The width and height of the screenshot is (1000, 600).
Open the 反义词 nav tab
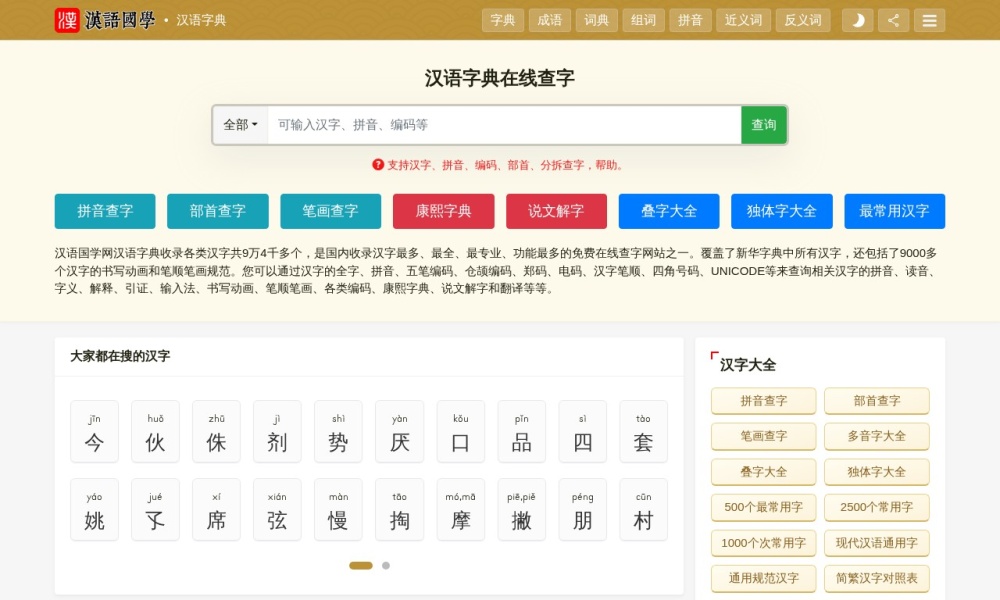tap(803, 19)
